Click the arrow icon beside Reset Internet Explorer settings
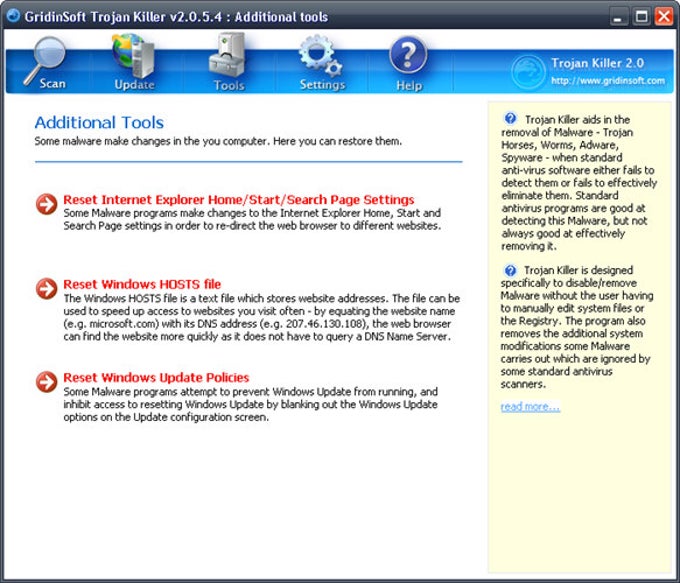The width and height of the screenshot is (680, 583). click(46, 204)
